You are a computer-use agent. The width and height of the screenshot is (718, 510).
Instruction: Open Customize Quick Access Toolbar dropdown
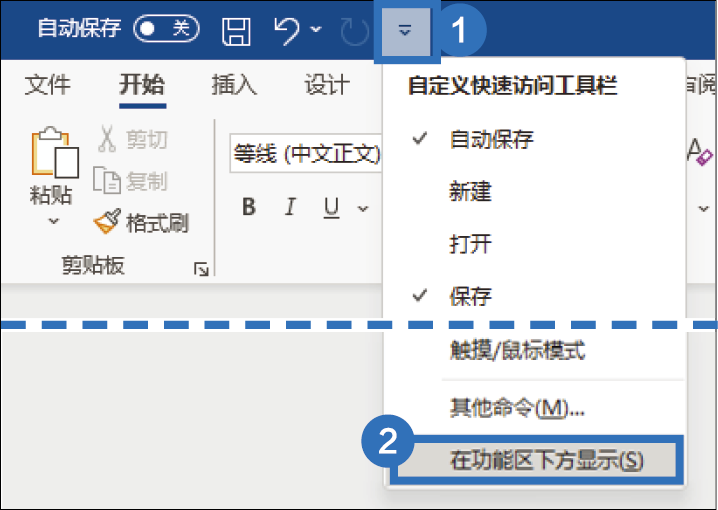pyautogui.click(x=405, y=31)
